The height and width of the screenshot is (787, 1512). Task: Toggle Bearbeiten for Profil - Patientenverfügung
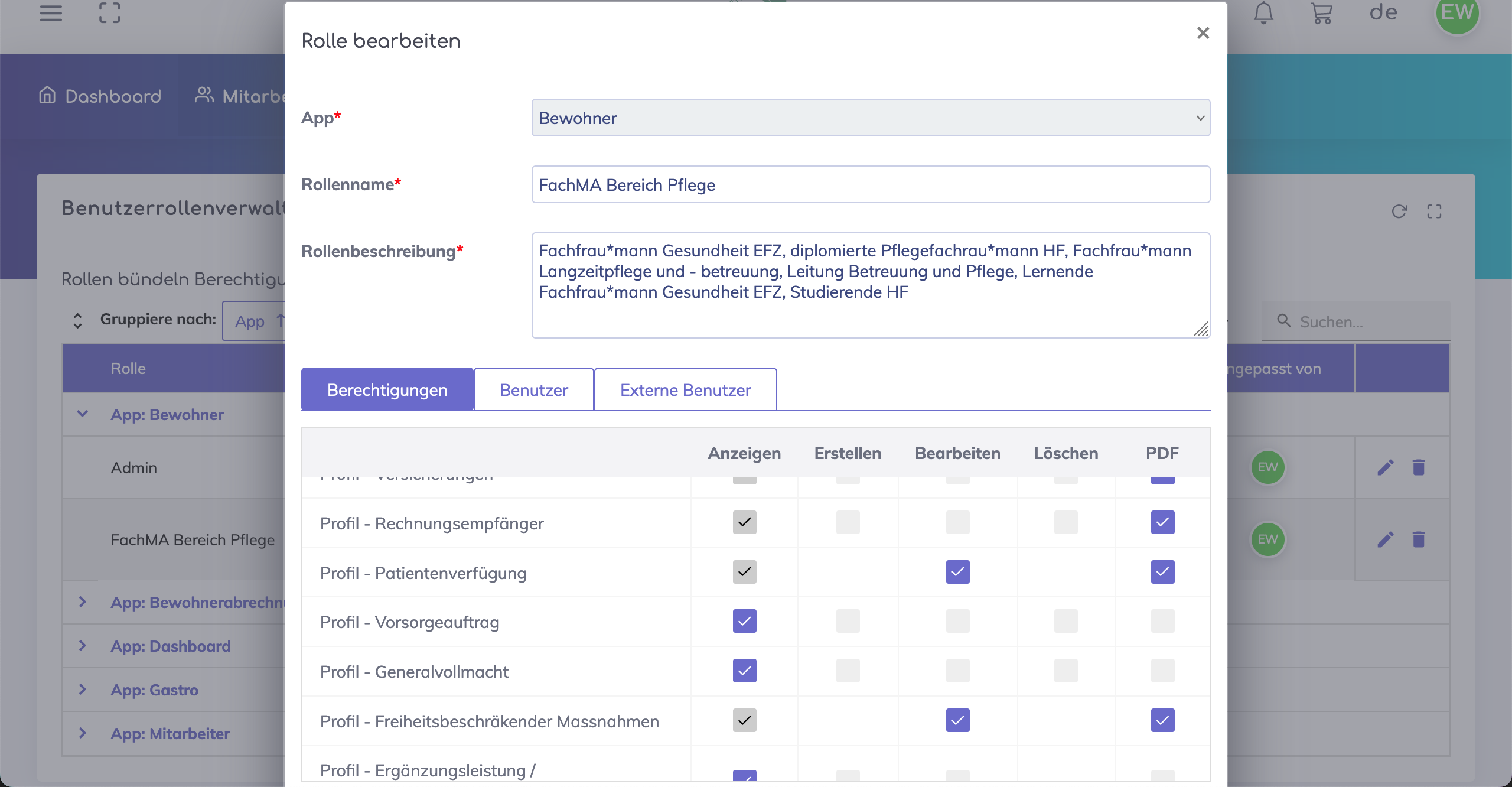pos(957,572)
